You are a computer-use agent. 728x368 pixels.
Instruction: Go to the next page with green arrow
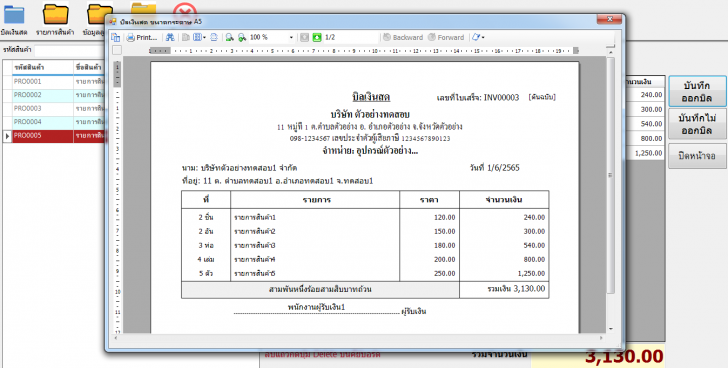tap(317, 37)
